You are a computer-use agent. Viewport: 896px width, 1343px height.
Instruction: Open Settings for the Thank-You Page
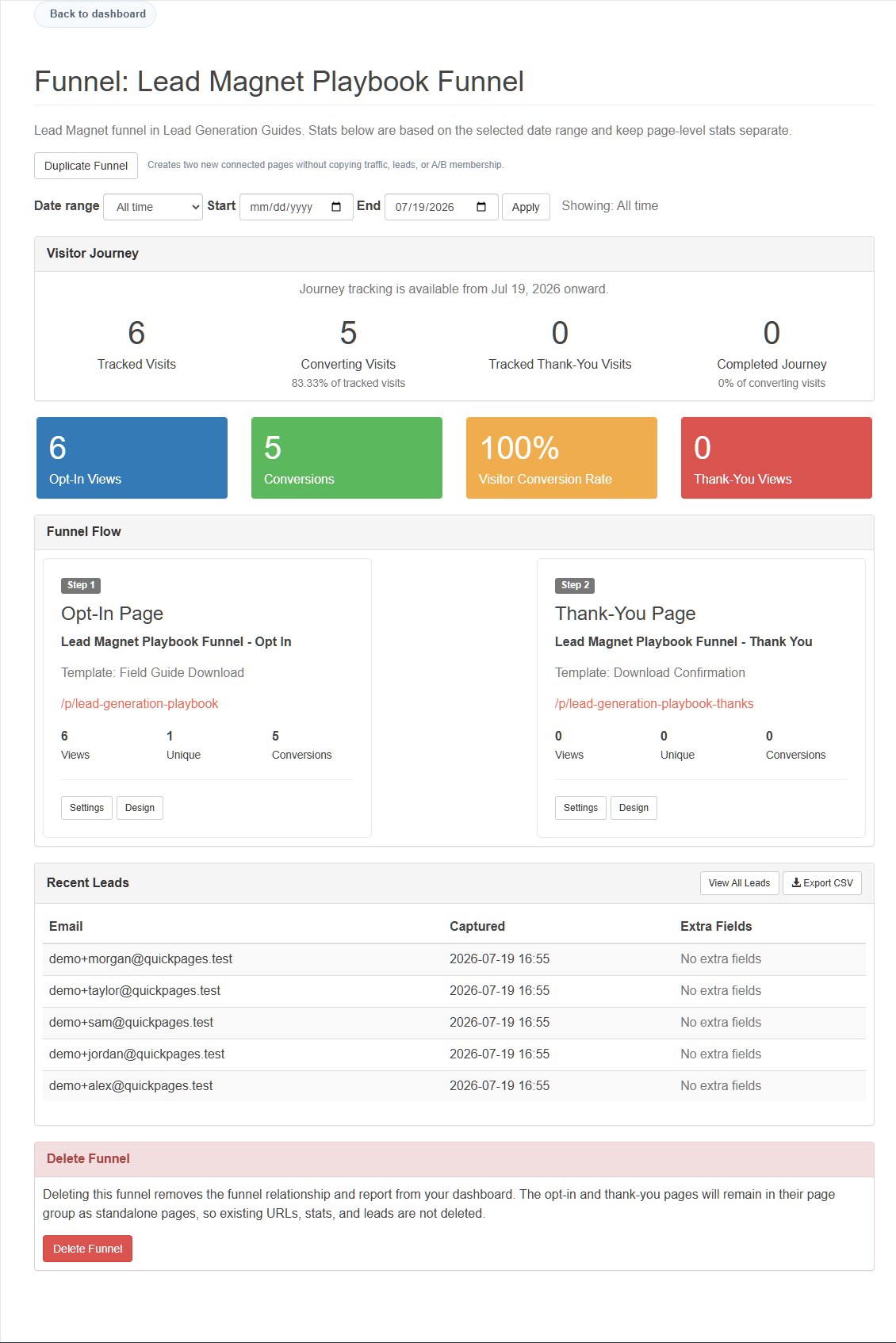(580, 808)
